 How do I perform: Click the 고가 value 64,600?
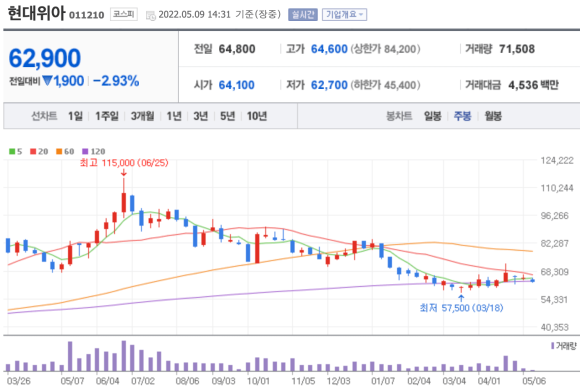(329, 49)
